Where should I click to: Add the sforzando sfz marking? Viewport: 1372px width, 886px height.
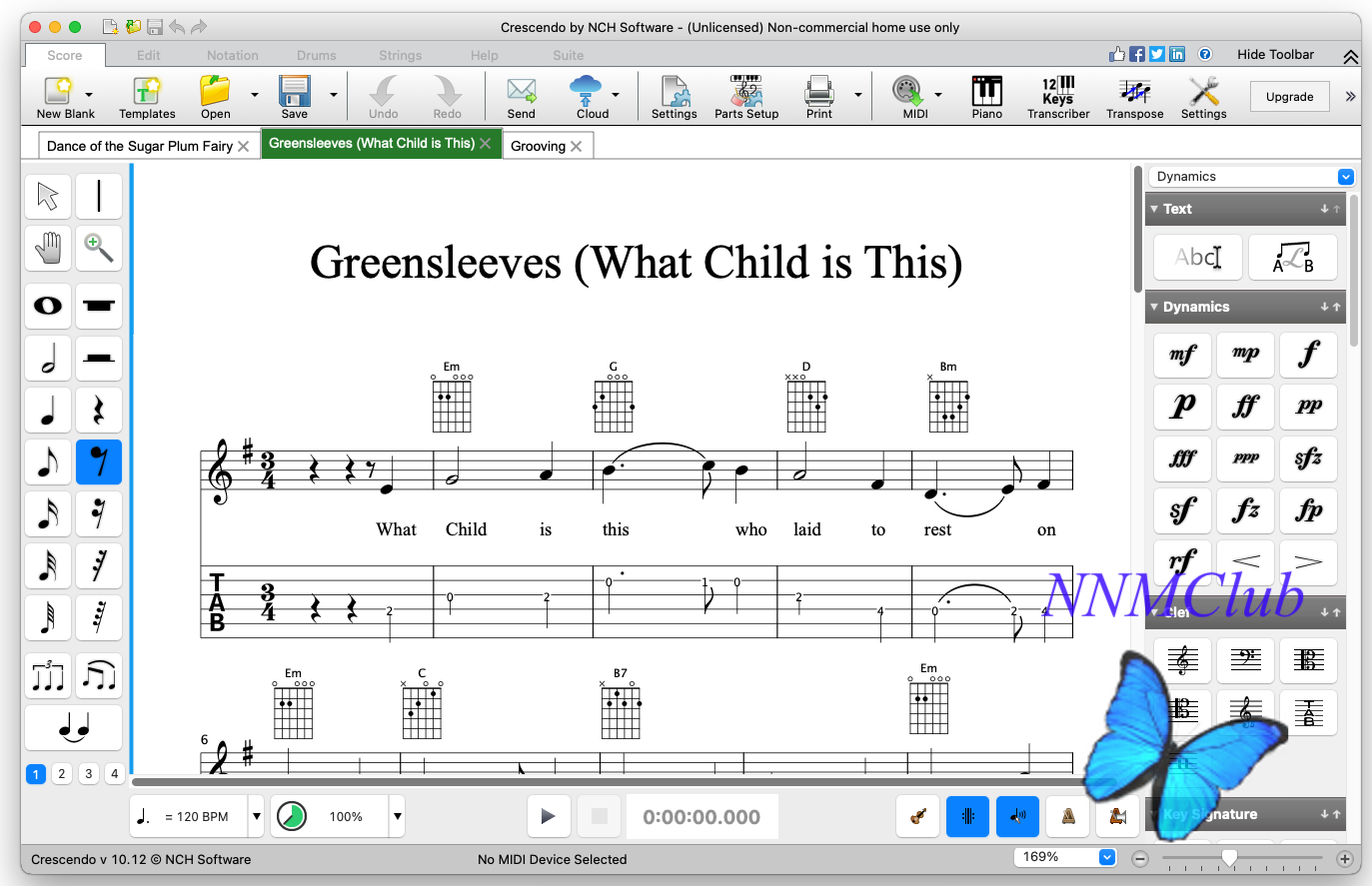(x=1309, y=458)
